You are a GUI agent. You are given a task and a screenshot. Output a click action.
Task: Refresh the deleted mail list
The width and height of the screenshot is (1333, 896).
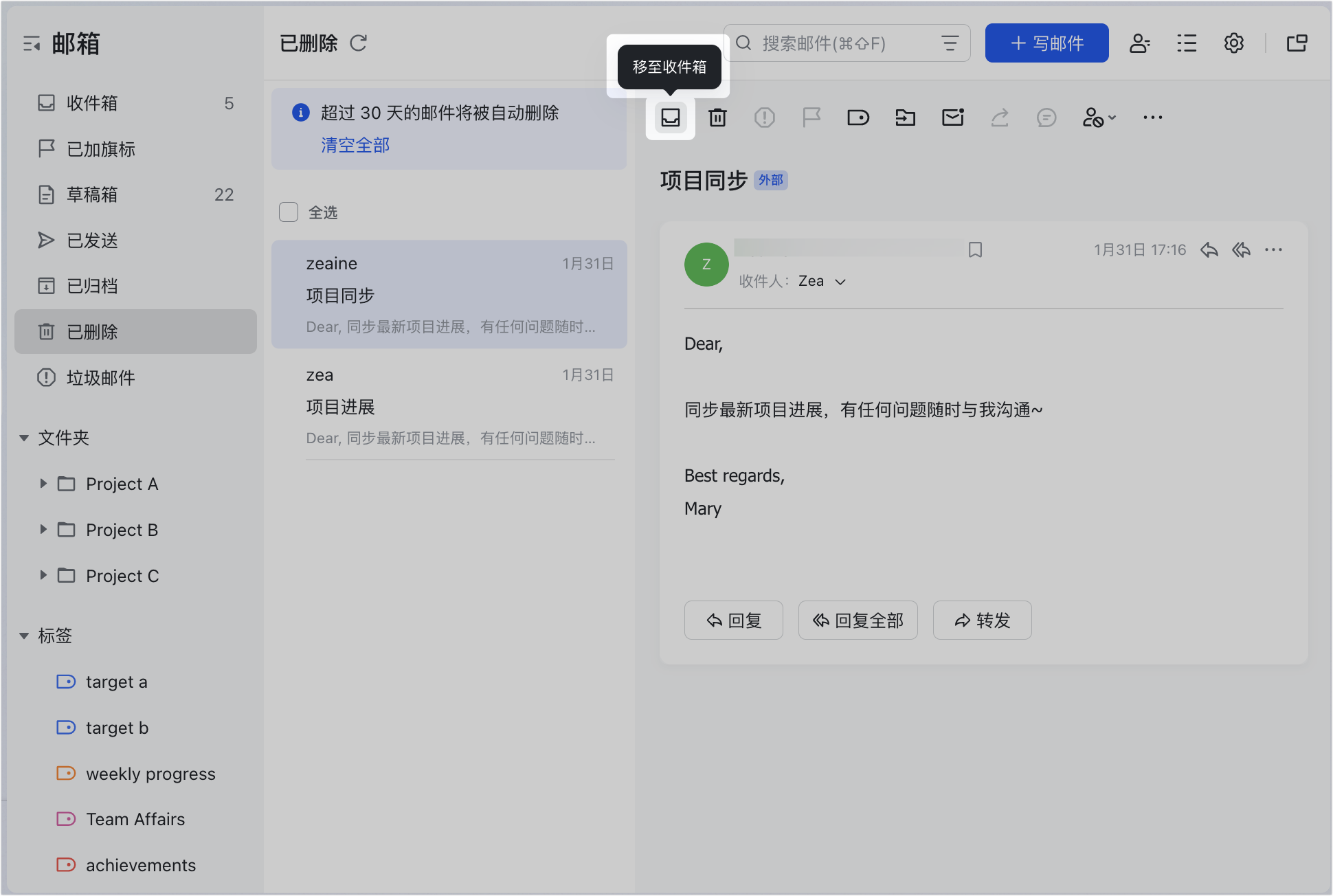pyautogui.click(x=359, y=43)
